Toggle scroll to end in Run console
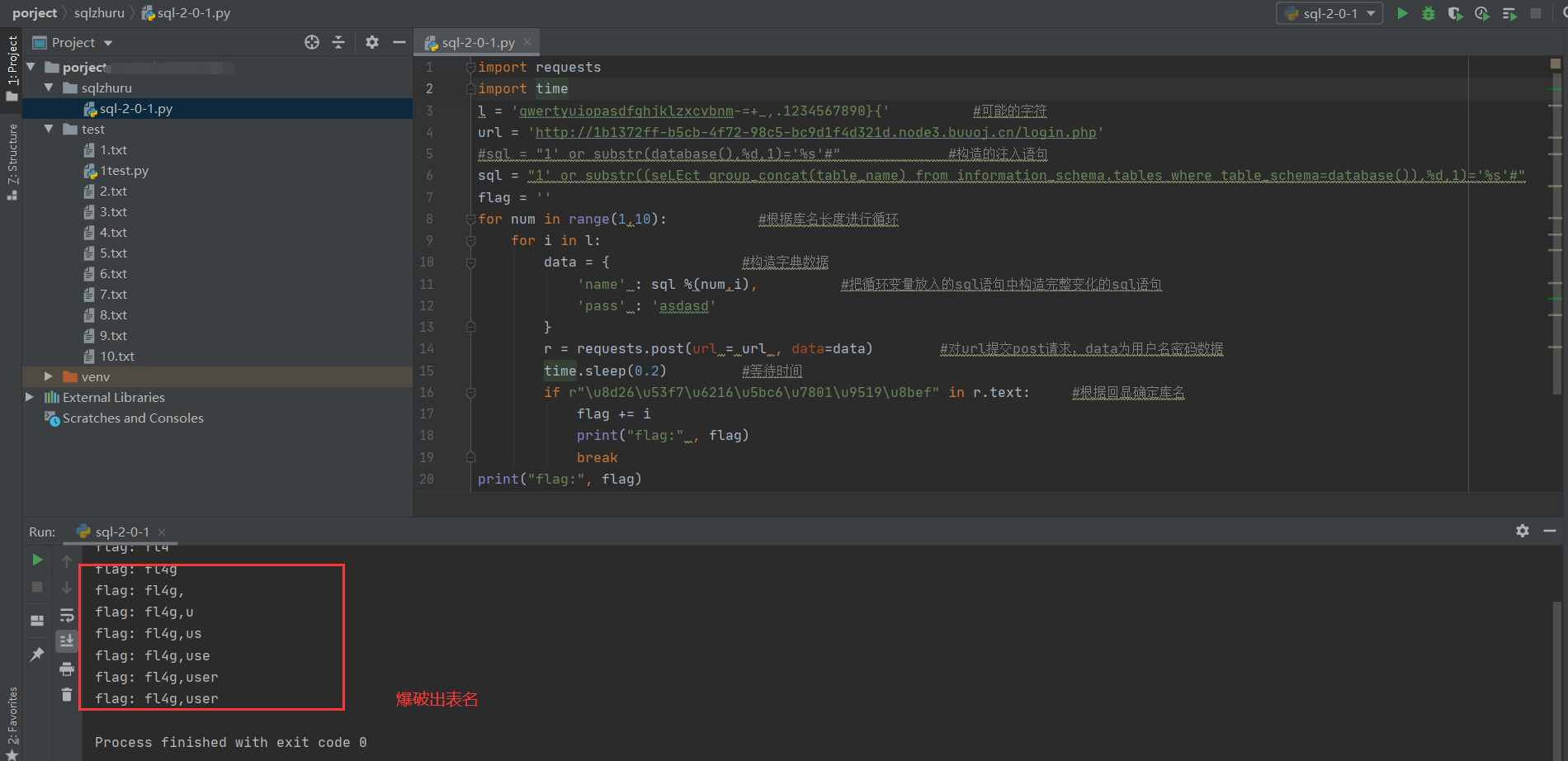 coord(67,641)
